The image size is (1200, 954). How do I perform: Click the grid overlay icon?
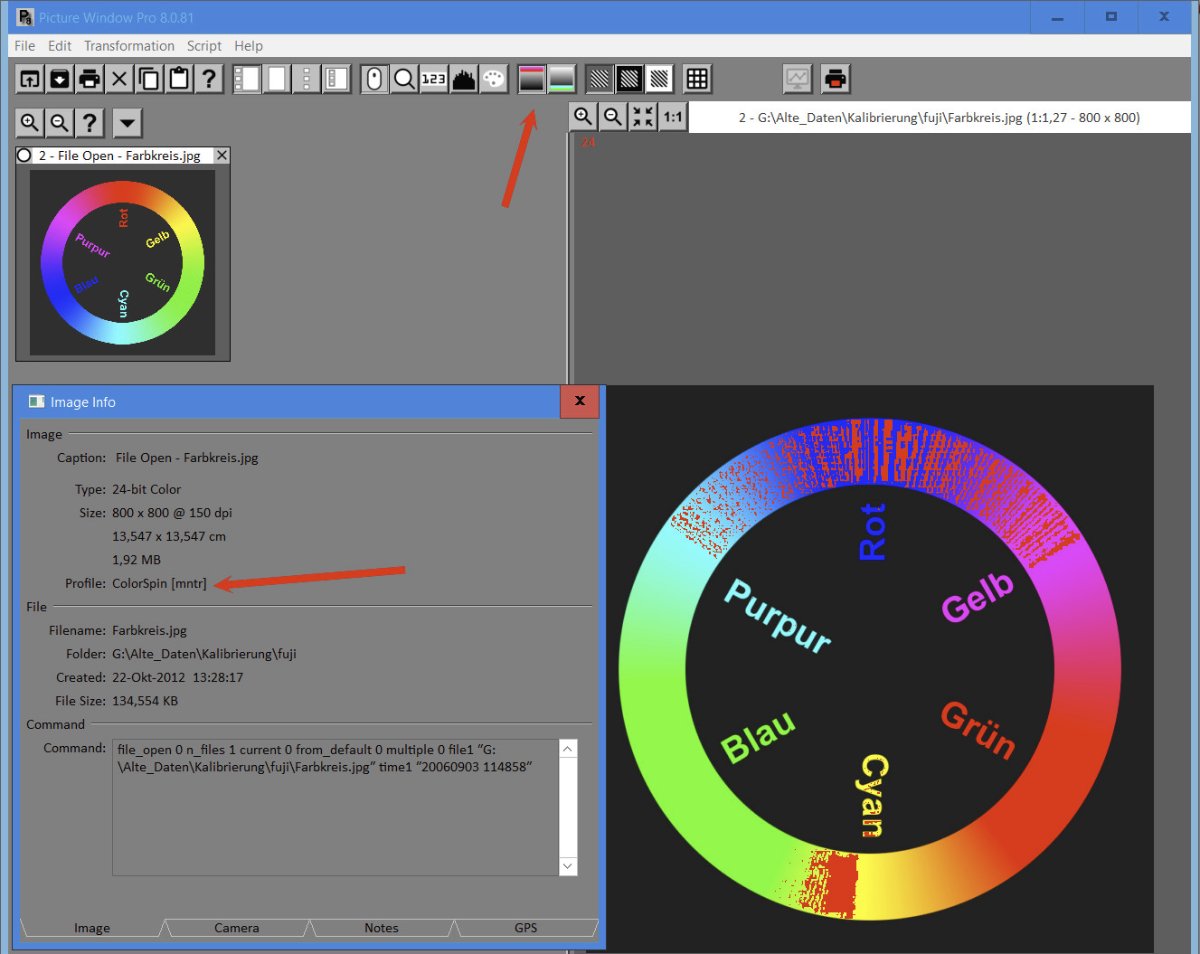coord(697,79)
